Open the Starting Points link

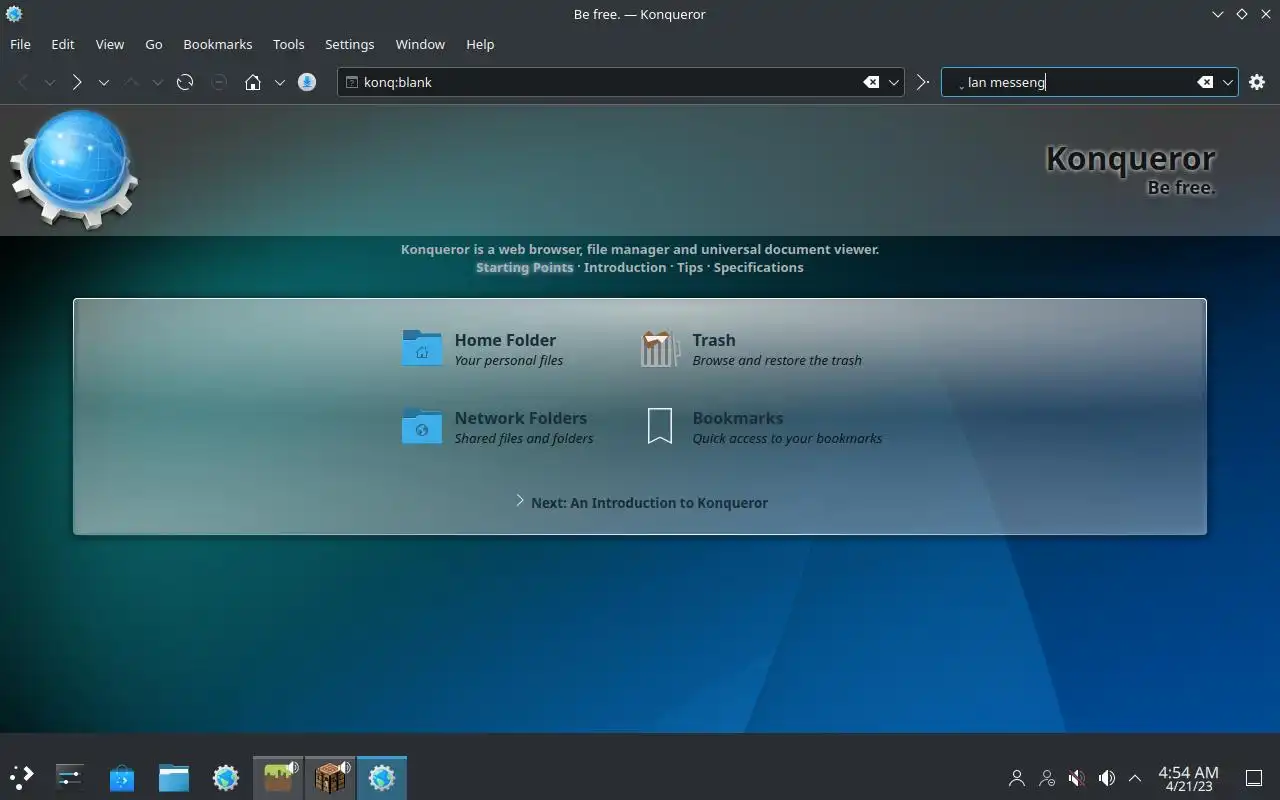(525, 267)
